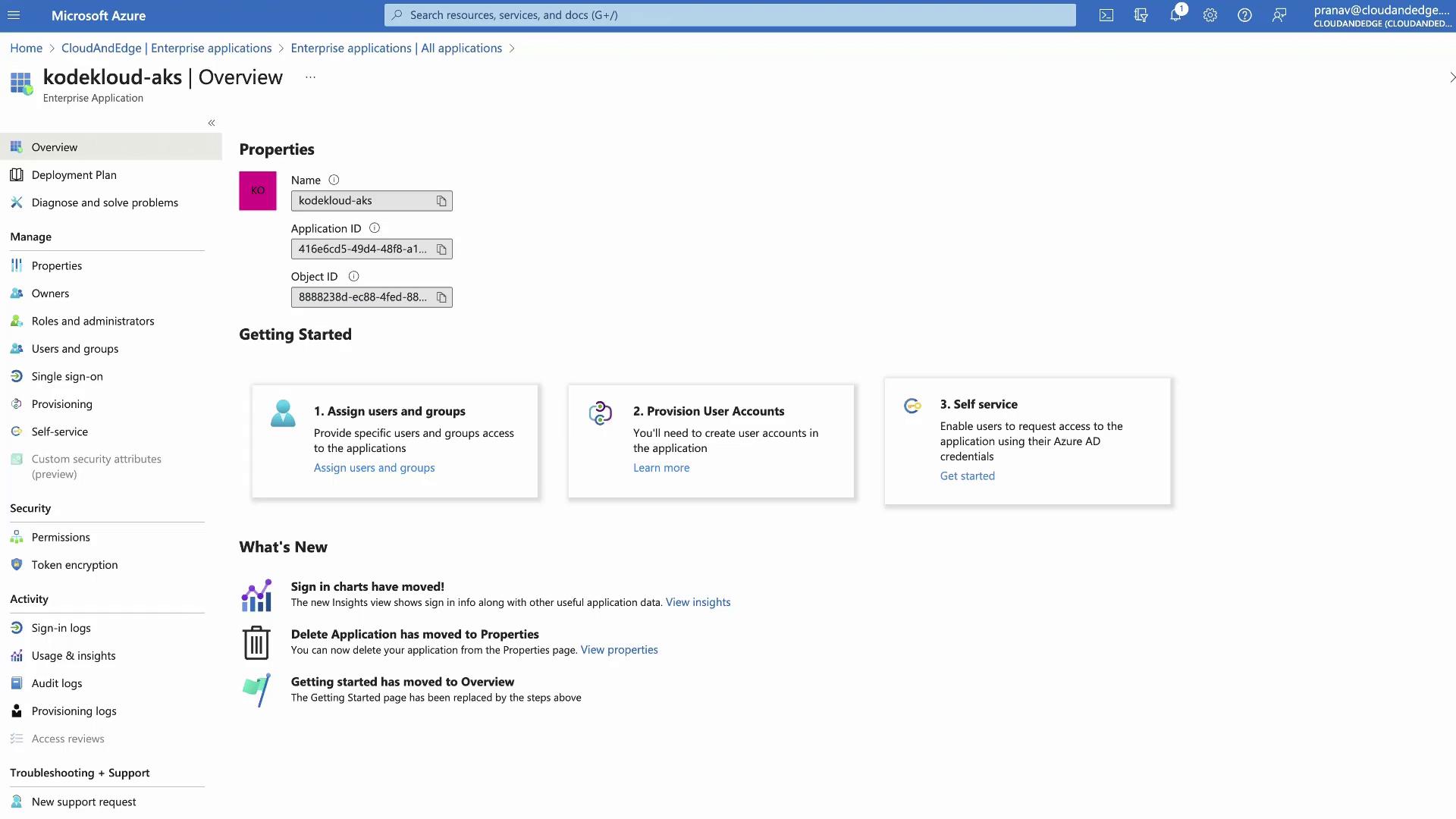Open Cloud Shell from the top bar
This screenshot has width=1456, height=819.
tap(1106, 15)
